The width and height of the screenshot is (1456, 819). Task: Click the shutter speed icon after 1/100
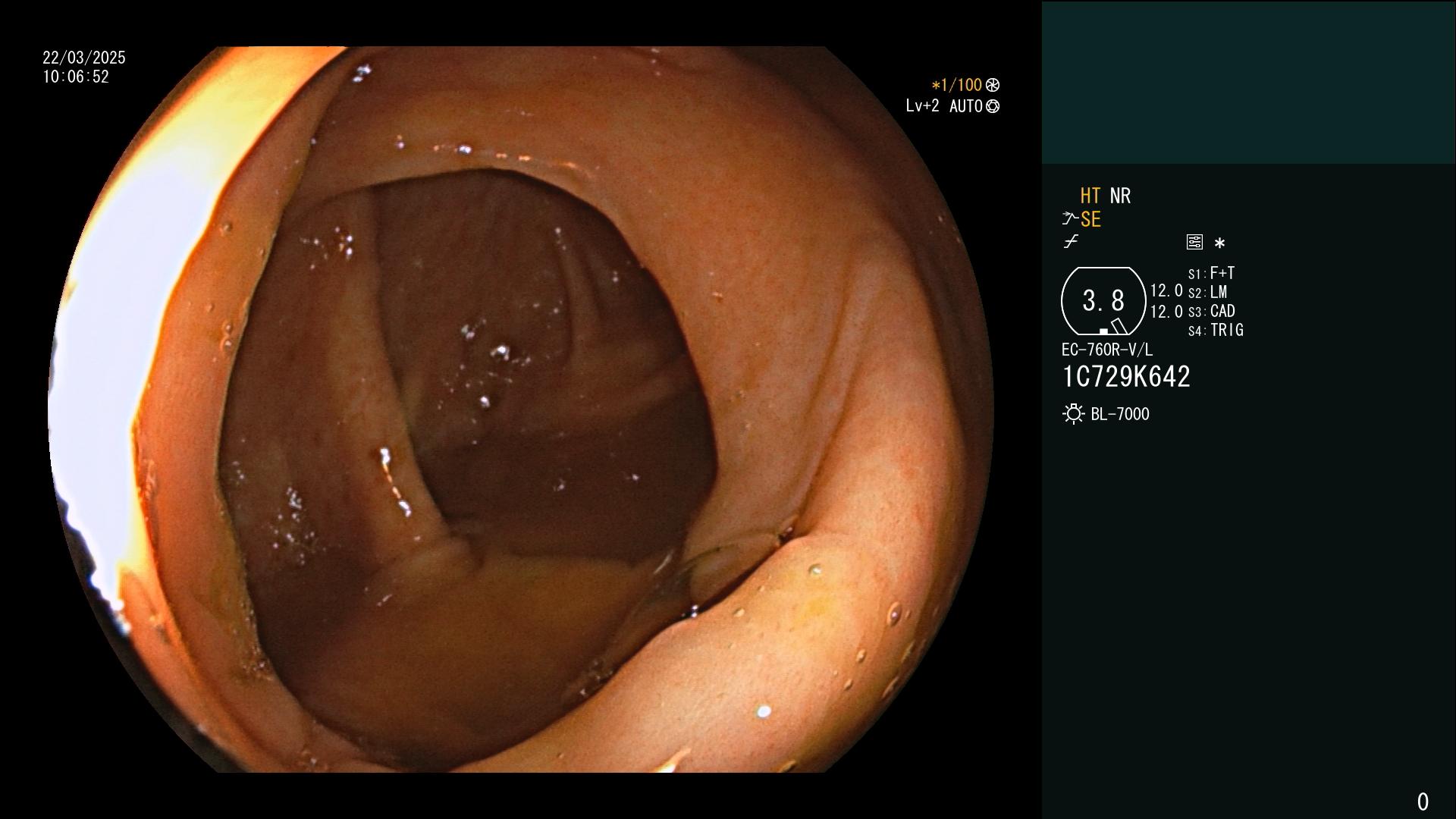[993, 85]
